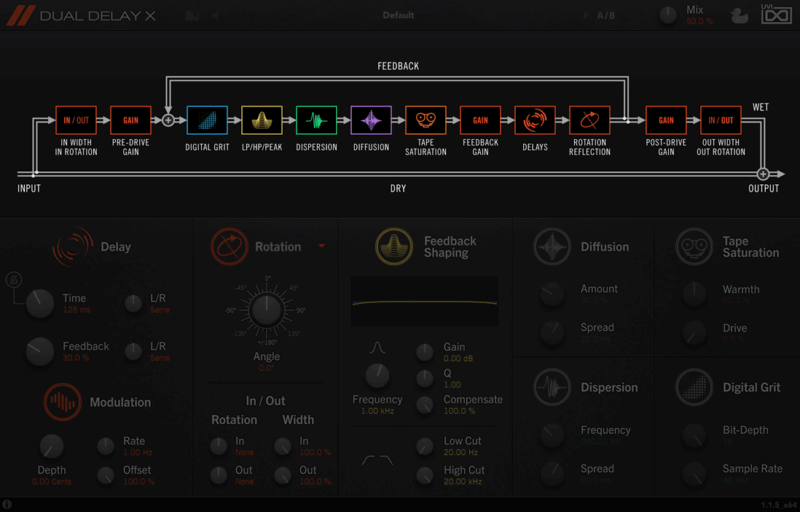The width and height of the screenshot is (800, 512).
Task: Click the Diffusion Amount knob
Action: (x=552, y=294)
